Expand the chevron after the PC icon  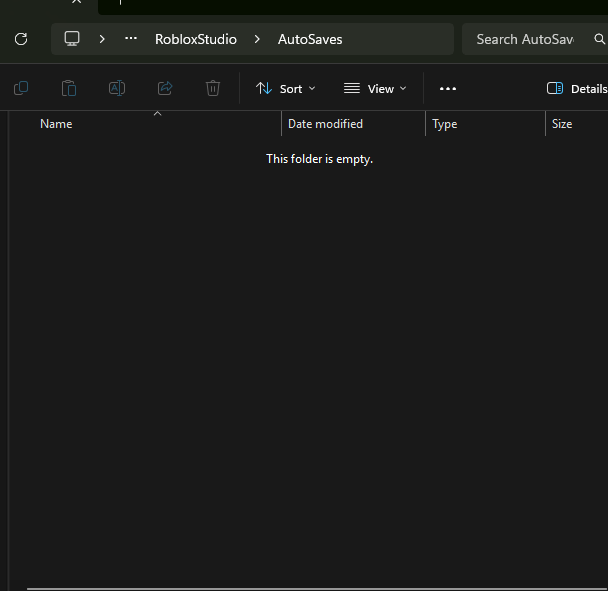point(102,39)
